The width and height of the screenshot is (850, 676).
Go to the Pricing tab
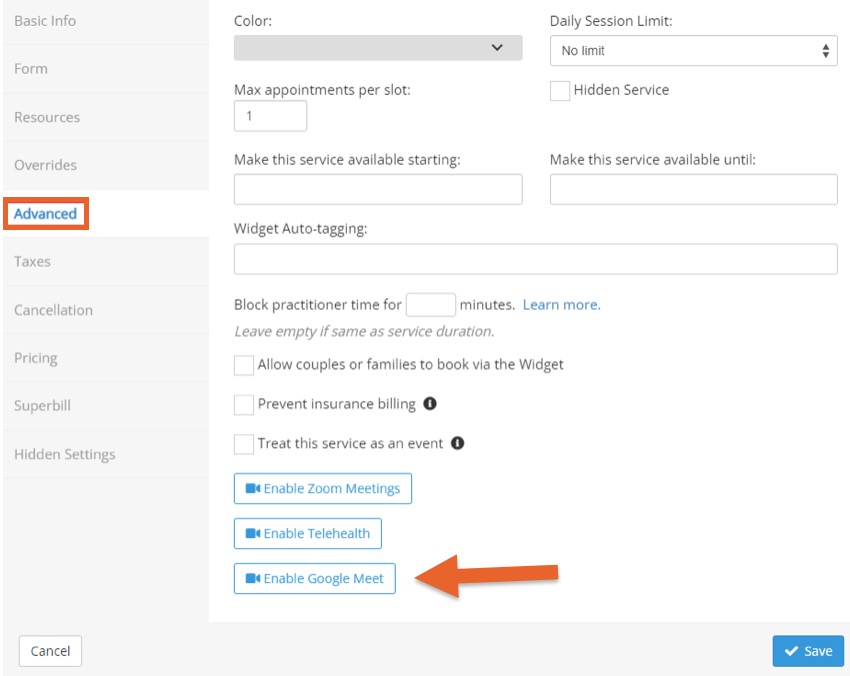tap(35, 358)
